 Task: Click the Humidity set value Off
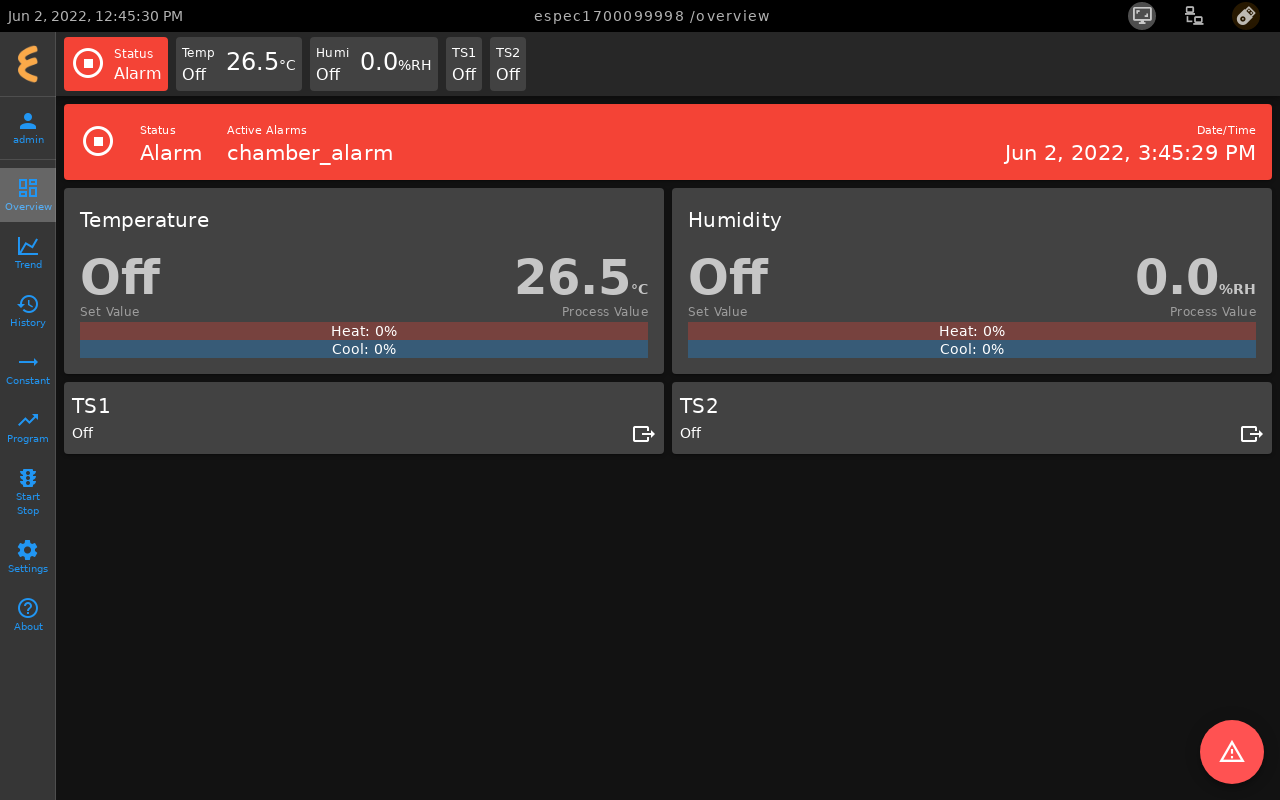pyautogui.click(x=728, y=278)
